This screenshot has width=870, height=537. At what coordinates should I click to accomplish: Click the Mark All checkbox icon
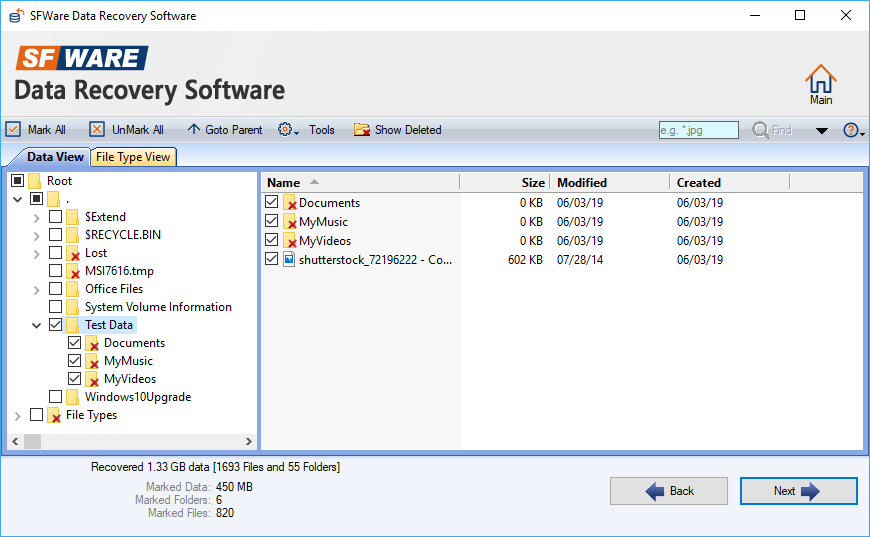point(13,130)
